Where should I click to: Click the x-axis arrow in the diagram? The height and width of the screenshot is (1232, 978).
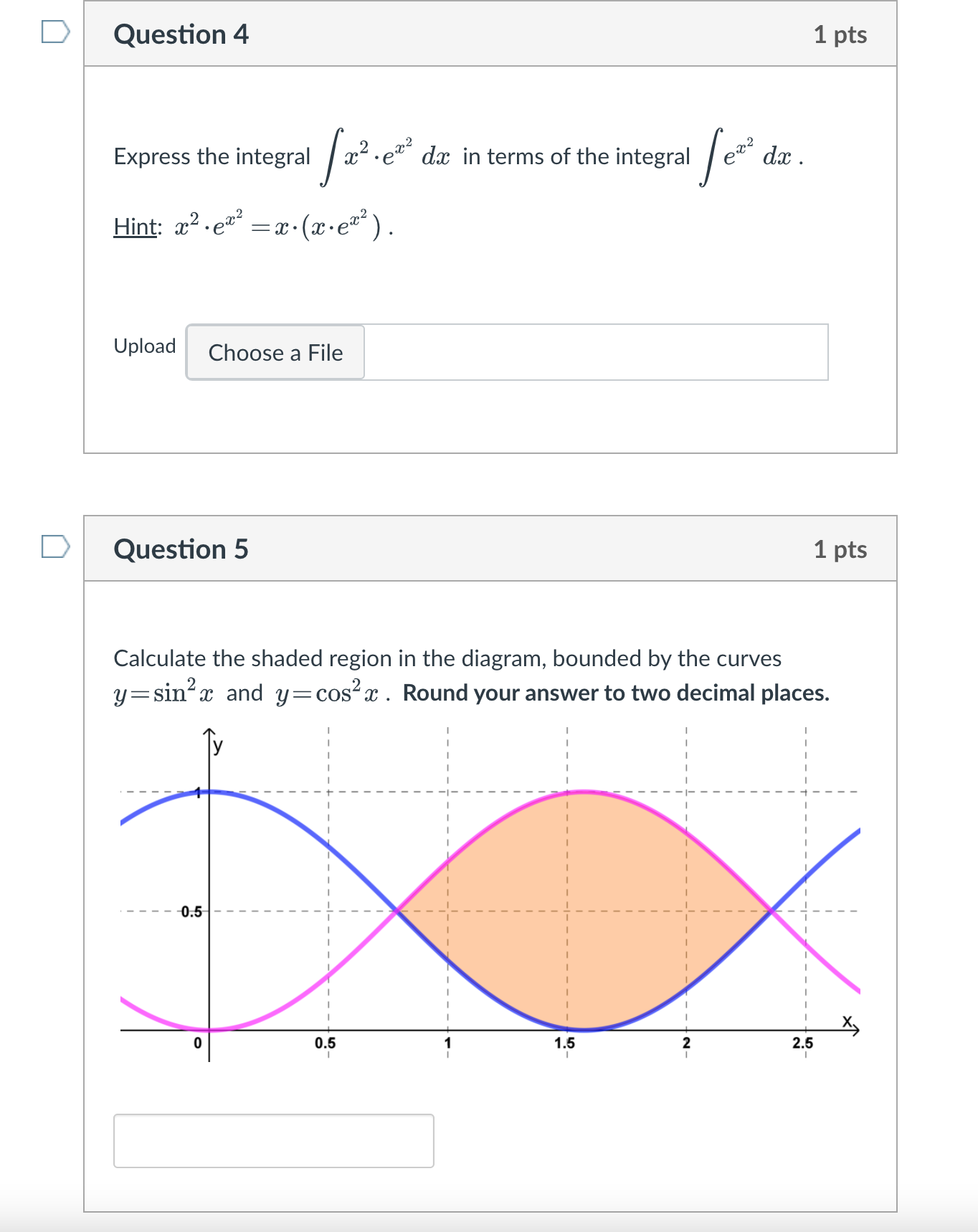click(855, 1028)
